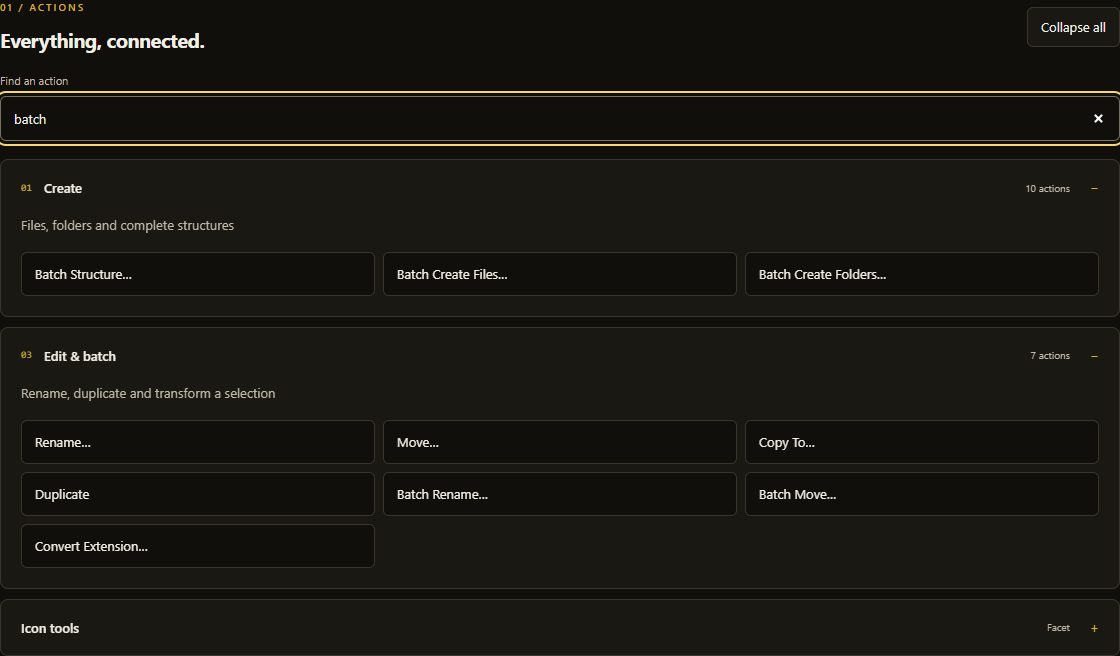Click the Create section heading

point(63,189)
